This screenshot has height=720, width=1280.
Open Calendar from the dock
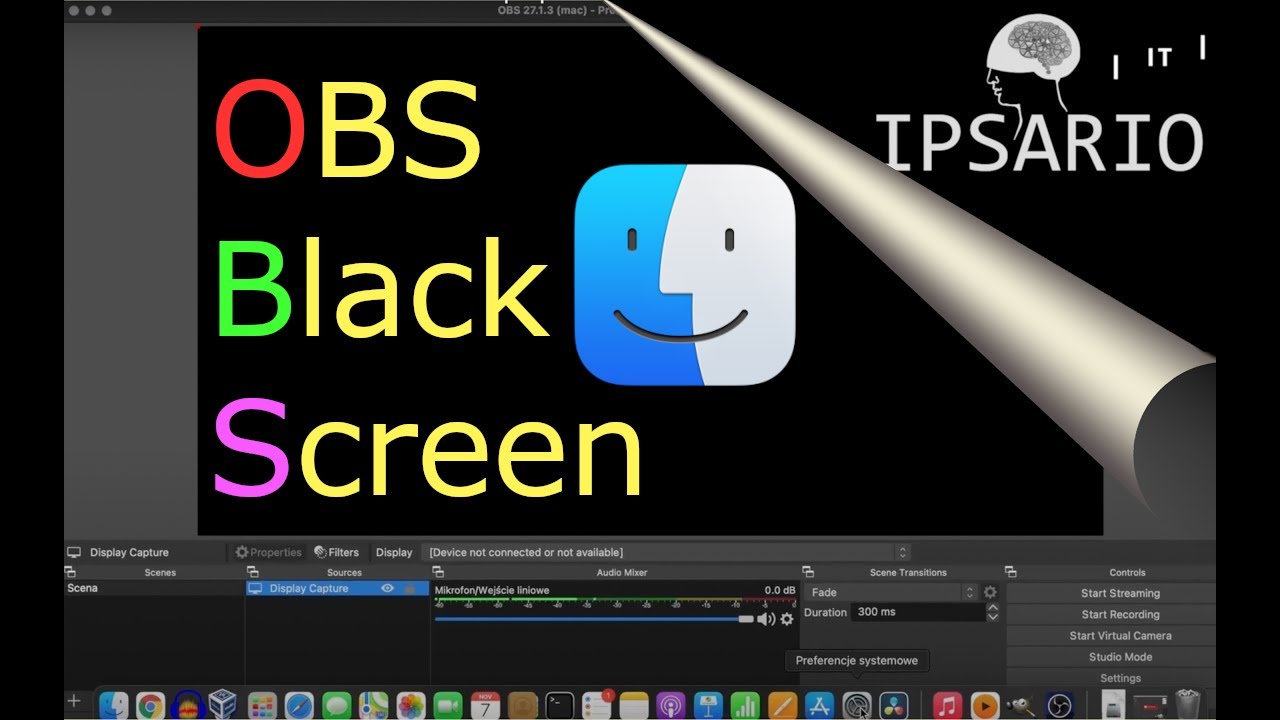tap(485, 705)
